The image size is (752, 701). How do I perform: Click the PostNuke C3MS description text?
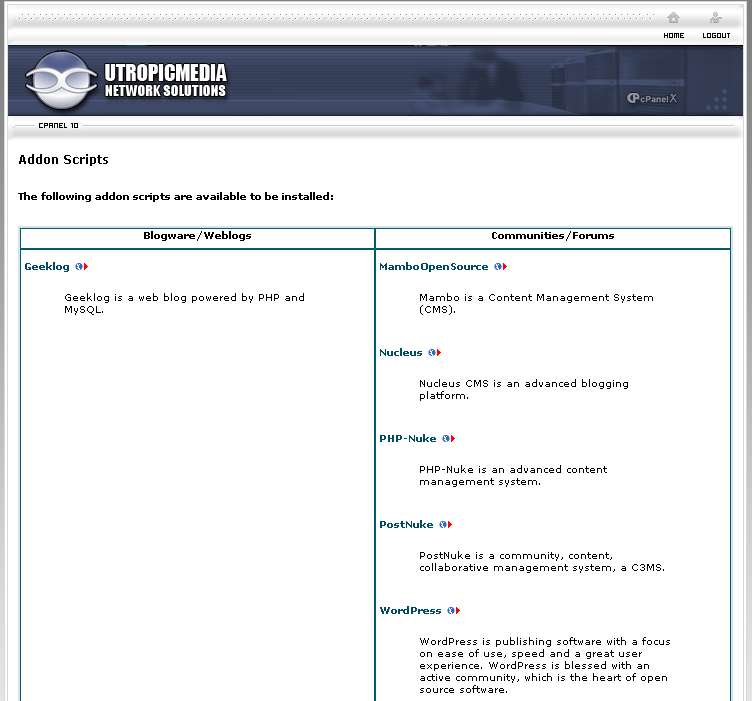(542, 561)
